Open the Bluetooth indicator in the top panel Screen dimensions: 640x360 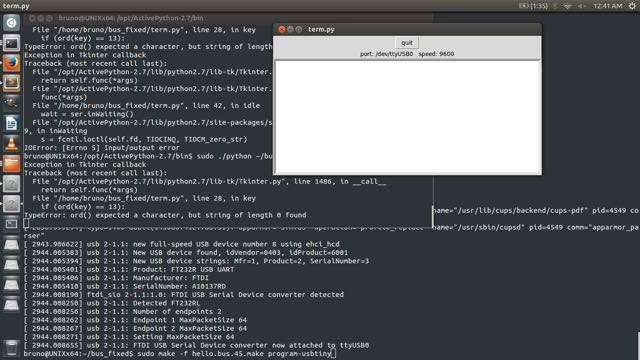[x=556, y=6]
